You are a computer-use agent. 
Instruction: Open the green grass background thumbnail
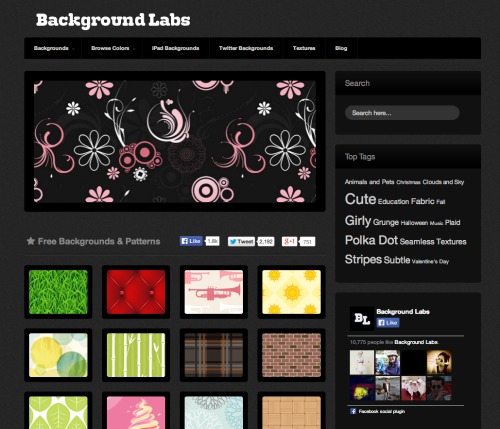[x=58, y=292]
